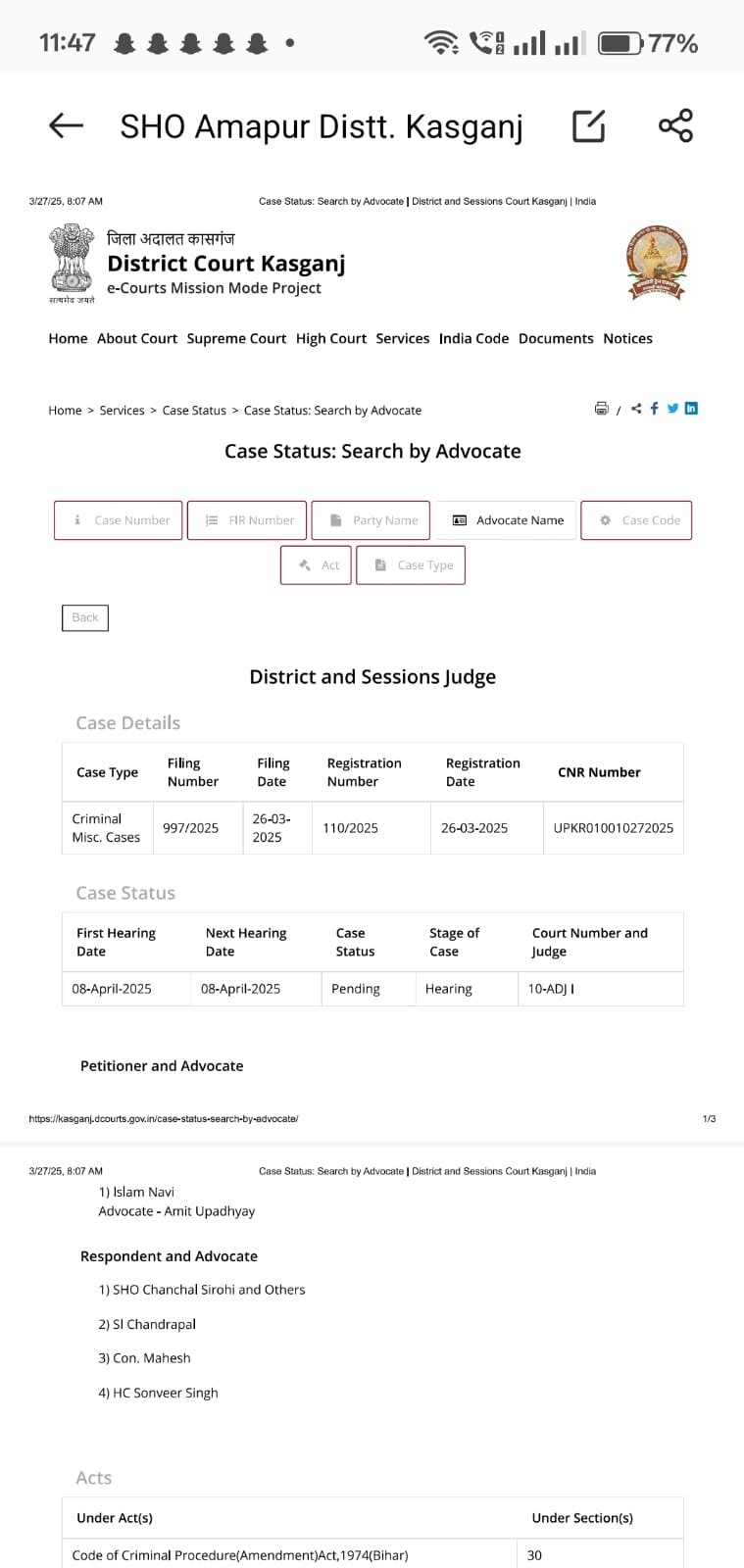This screenshot has height=1568, width=744.
Task: Tap the share icon in the top bar
Action: 675,125
